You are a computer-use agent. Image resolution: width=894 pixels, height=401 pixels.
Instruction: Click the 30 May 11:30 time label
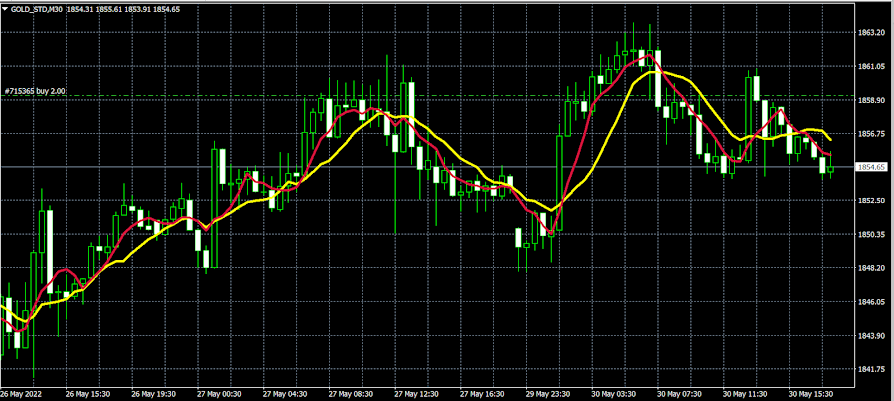click(745, 394)
